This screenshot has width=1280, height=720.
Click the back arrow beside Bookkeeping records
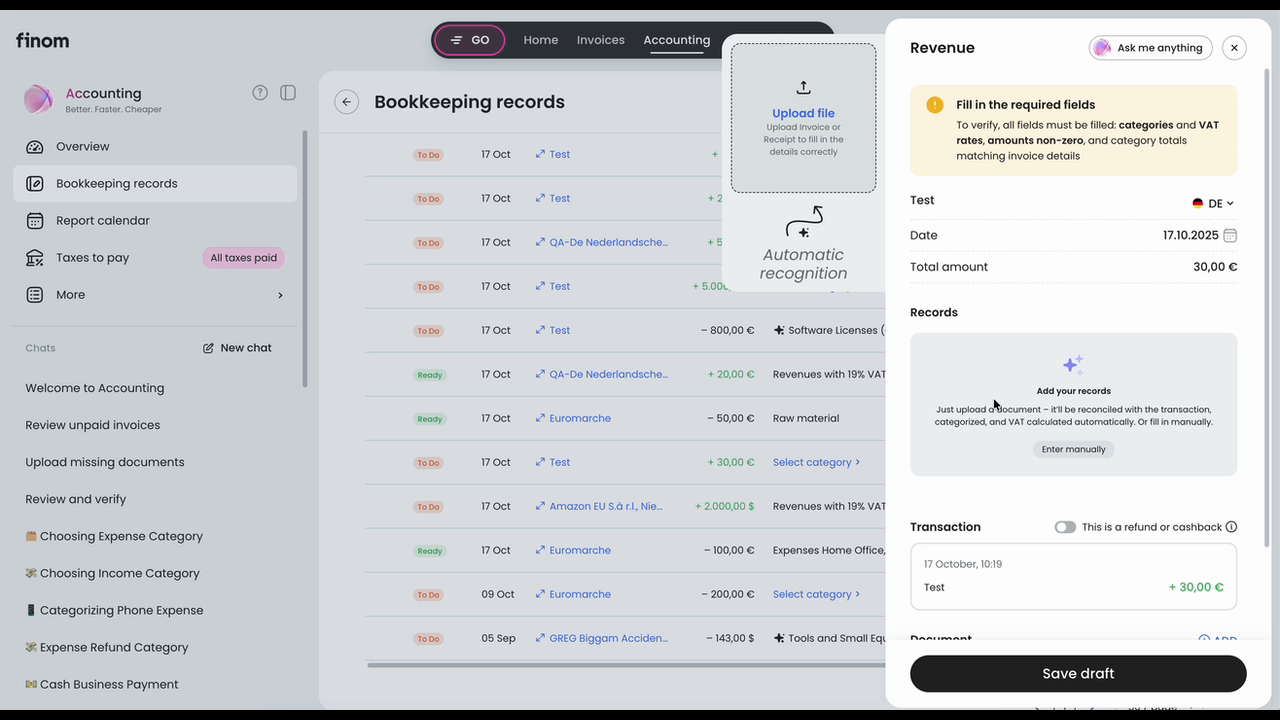click(x=346, y=102)
